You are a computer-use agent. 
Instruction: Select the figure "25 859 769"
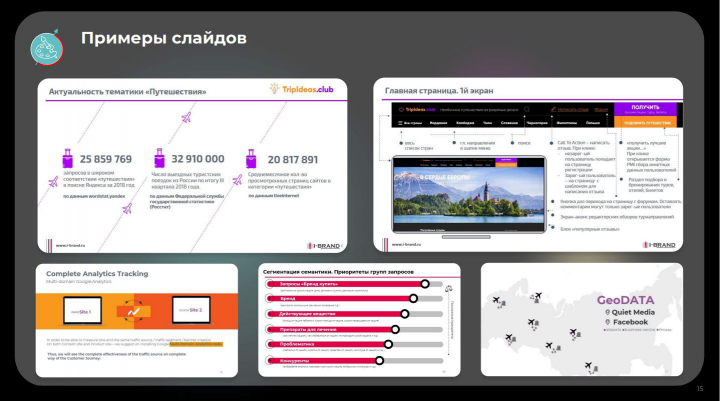[x=106, y=159]
